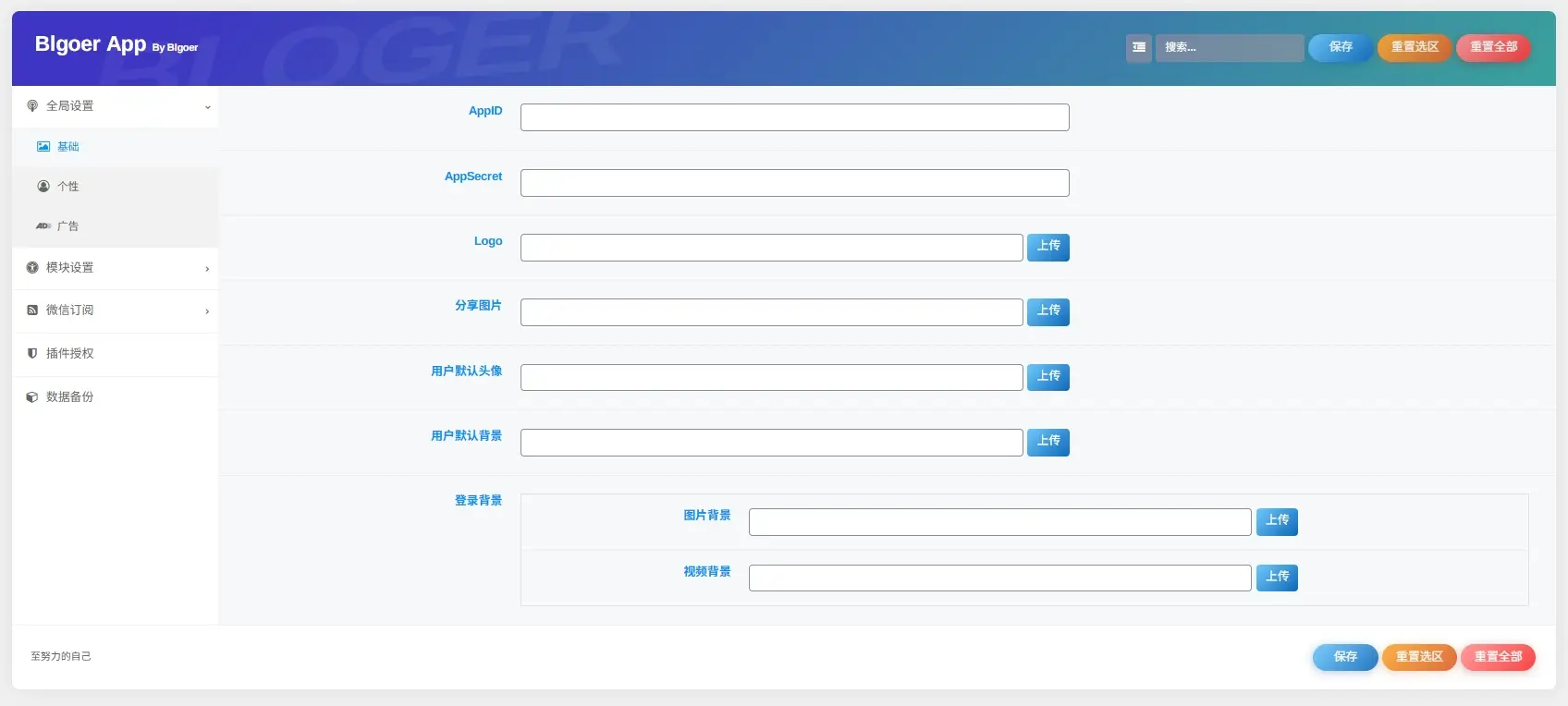Click the bottom 重置全部 button
This screenshot has width=1568, height=706.
click(1497, 657)
